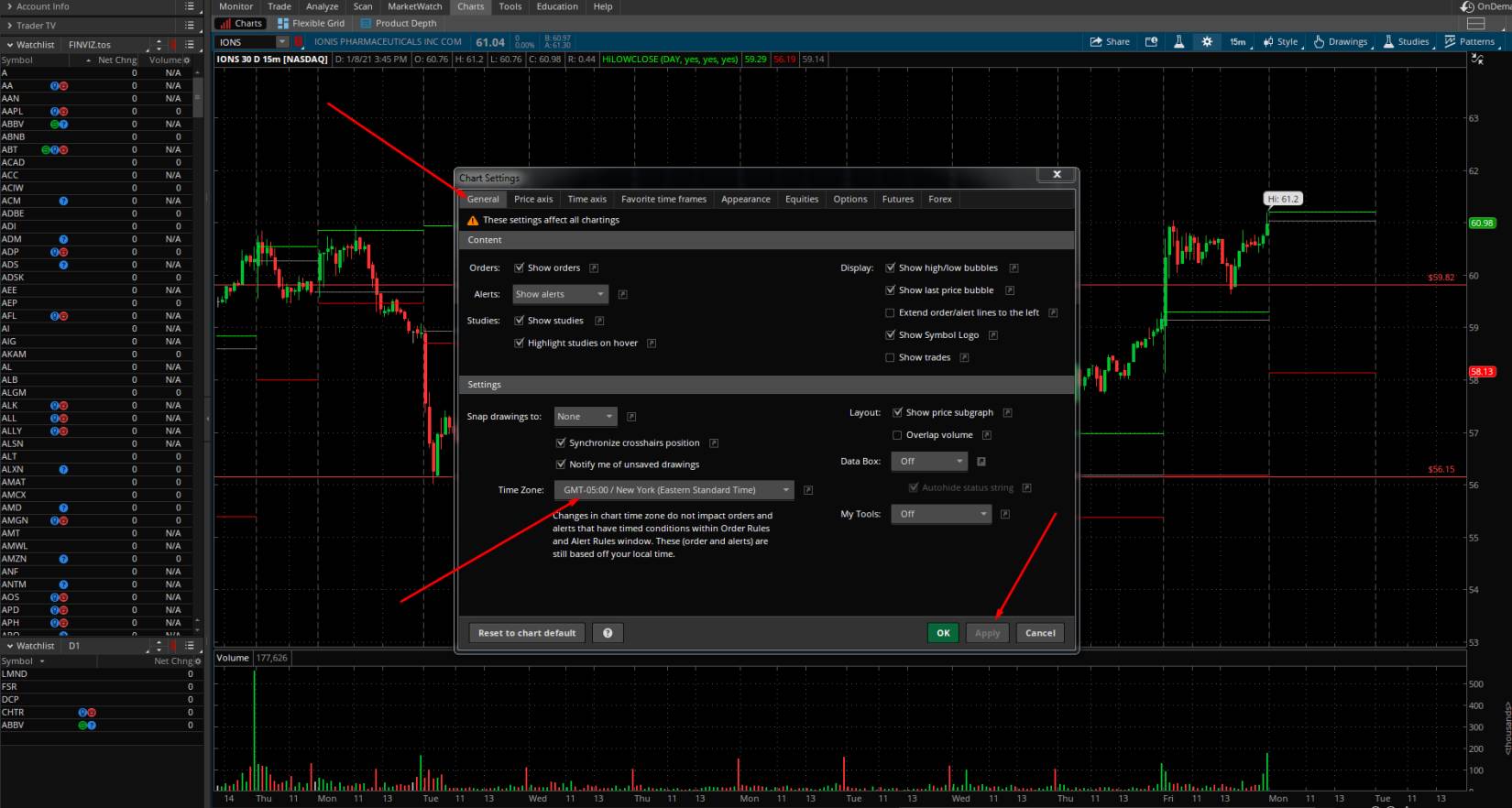Open the Drawings tool menu
Viewport: 1512px width, 808px height.
click(1340, 42)
